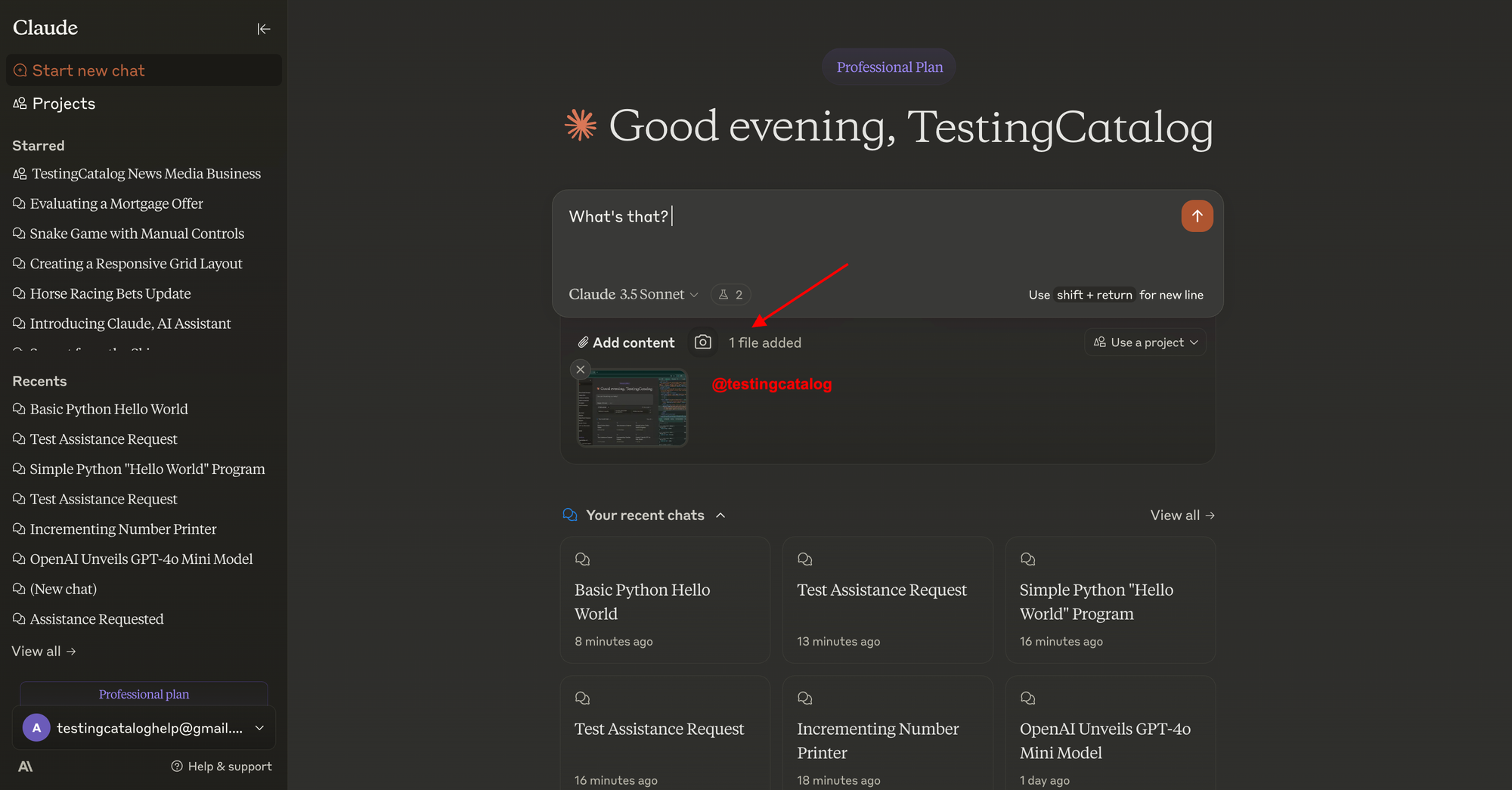
Task: Open the Professional plan page in the sidebar
Action: pyautogui.click(x=144, y=693)
